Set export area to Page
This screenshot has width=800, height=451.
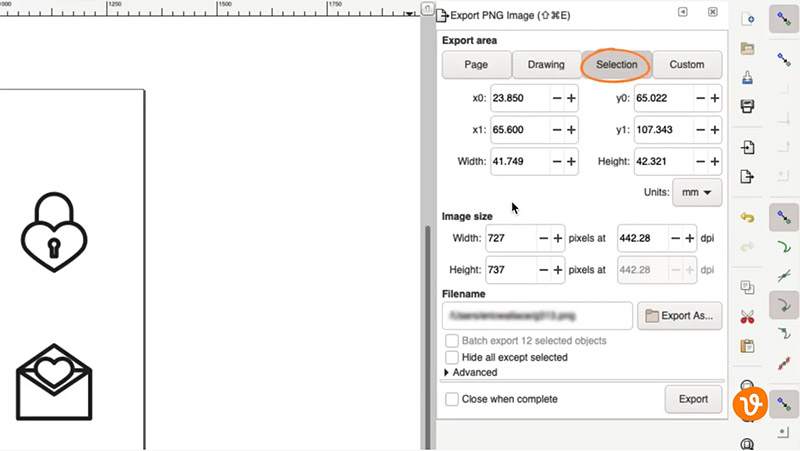[x=477, y=65]
